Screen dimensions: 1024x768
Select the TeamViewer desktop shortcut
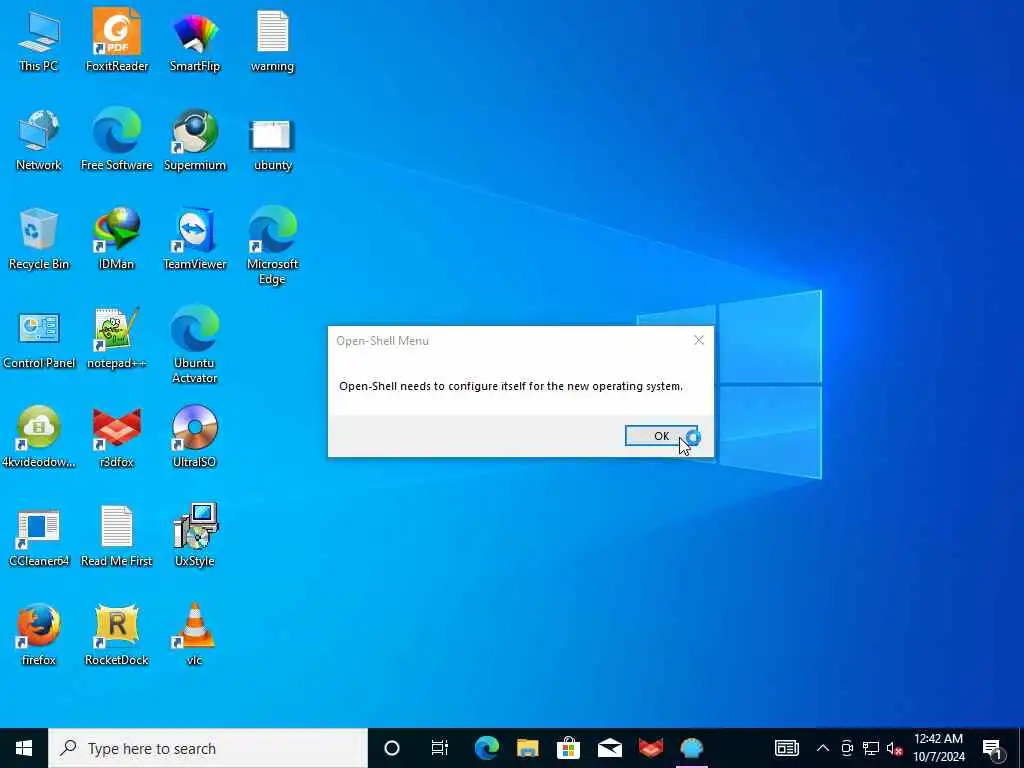(195, 239)
